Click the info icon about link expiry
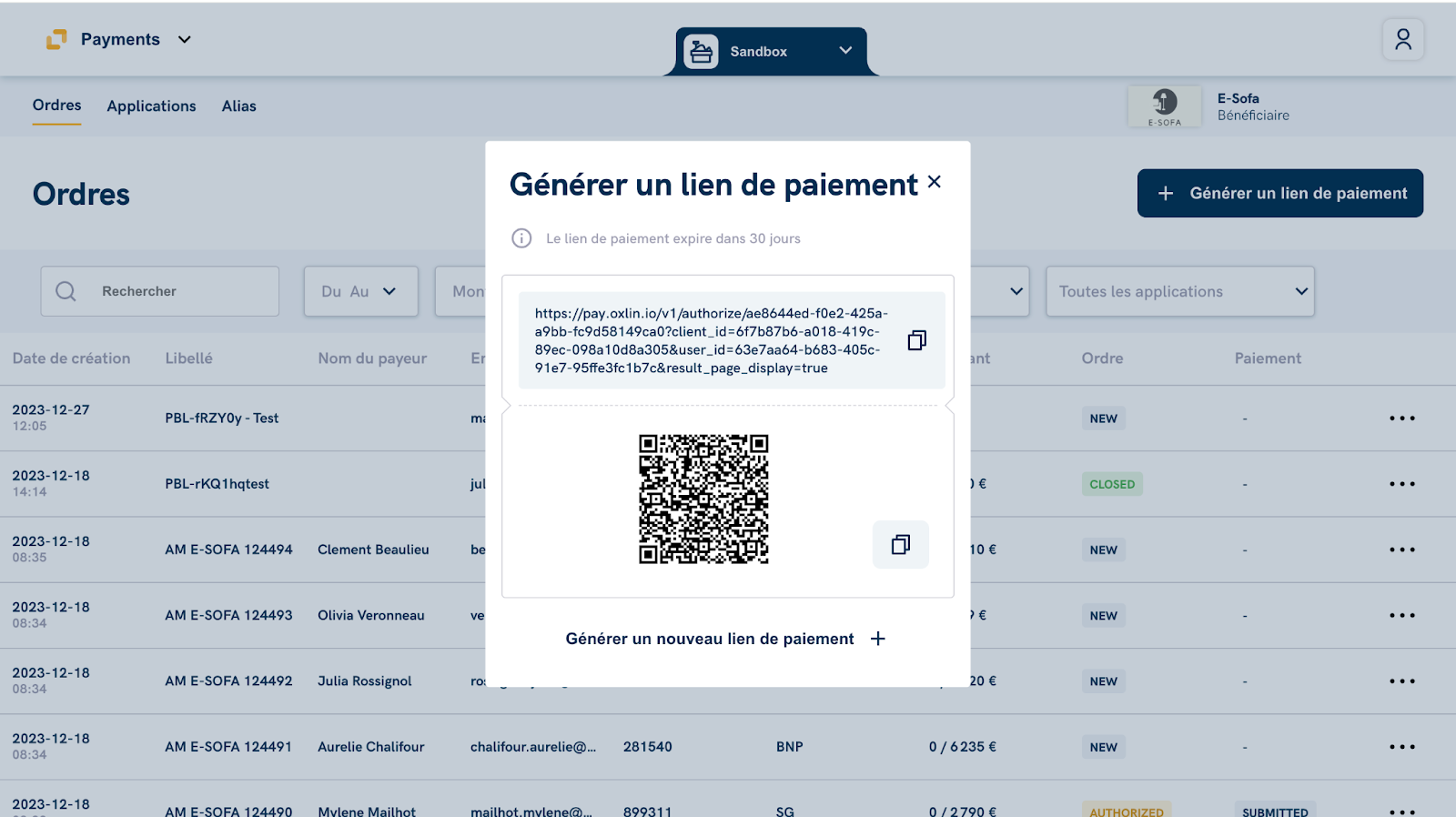Image resolution: width=1456 pixels, height=817 pixels. coord(521,238)
